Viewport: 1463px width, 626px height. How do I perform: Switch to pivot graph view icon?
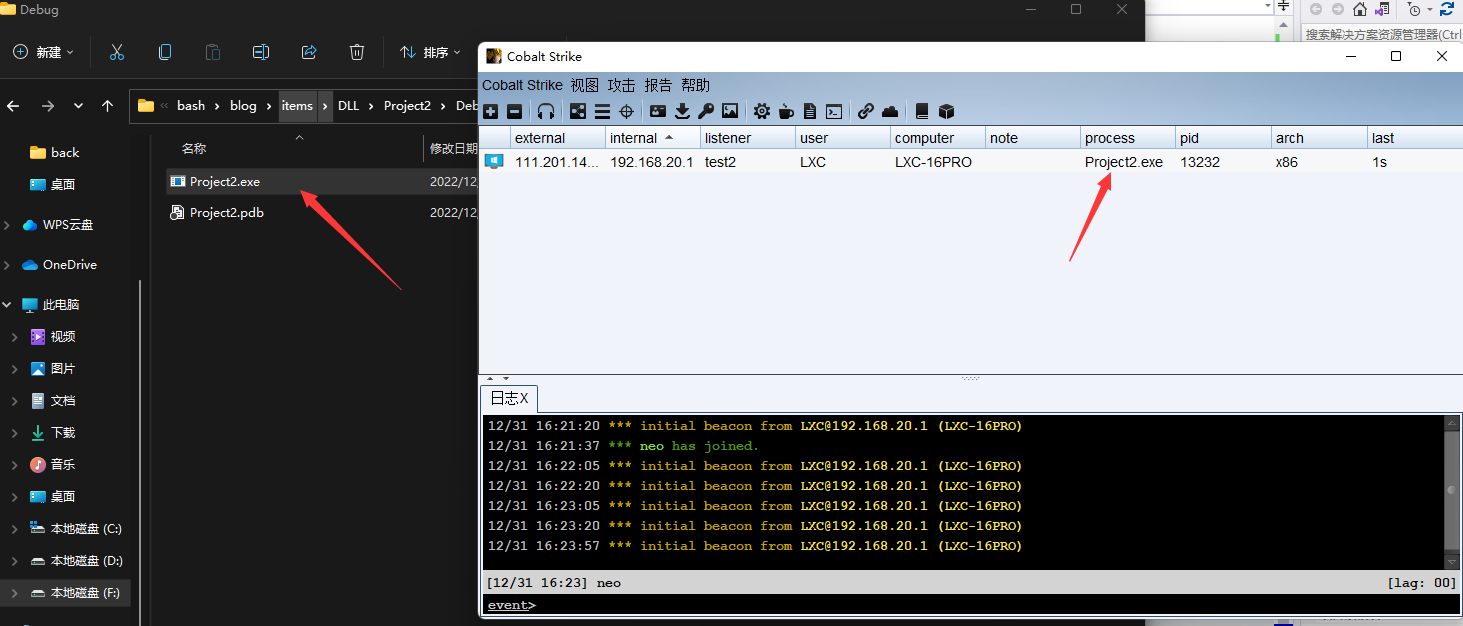(x=578, y=111)
